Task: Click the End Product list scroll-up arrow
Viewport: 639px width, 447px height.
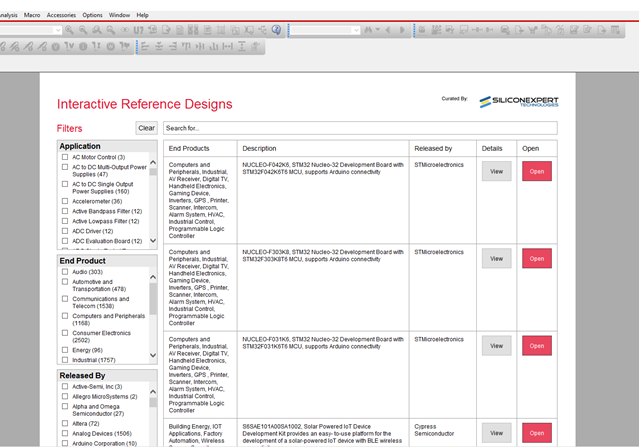Action: (x=153, y=277)
